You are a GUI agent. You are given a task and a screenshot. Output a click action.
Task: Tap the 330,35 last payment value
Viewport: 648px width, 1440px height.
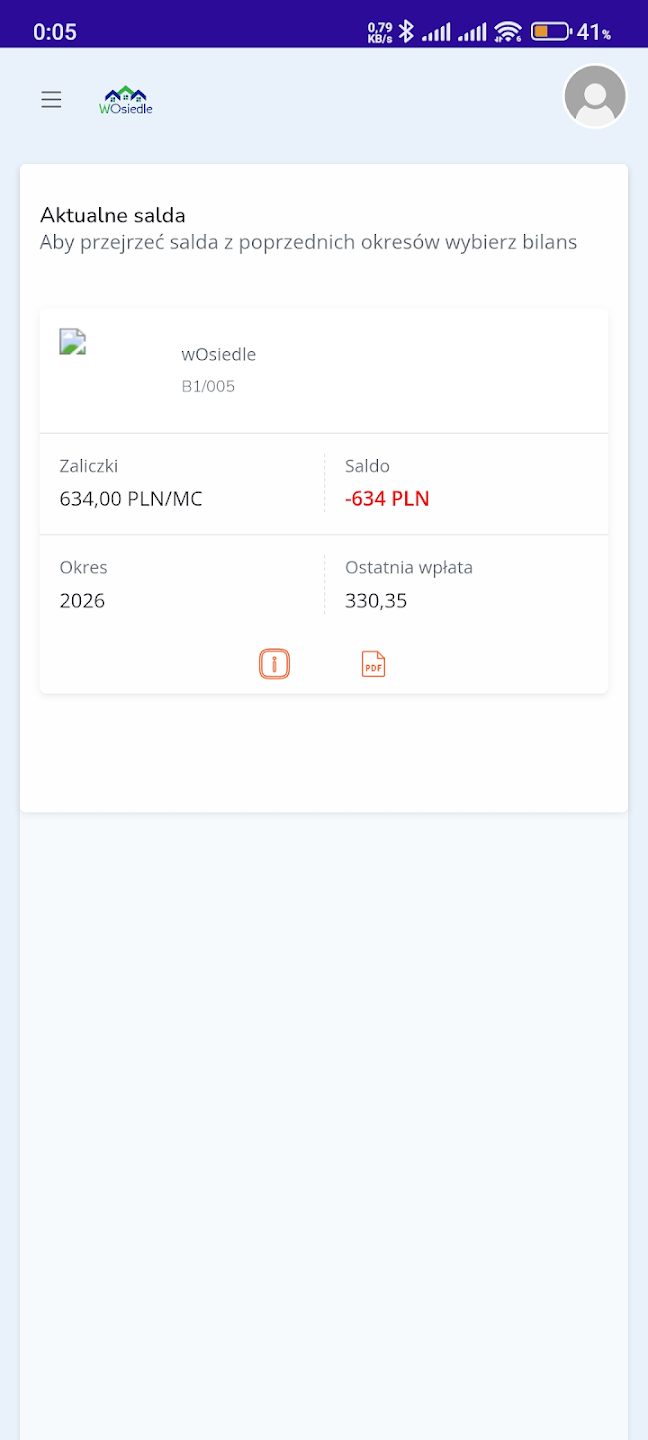[376, 600]
